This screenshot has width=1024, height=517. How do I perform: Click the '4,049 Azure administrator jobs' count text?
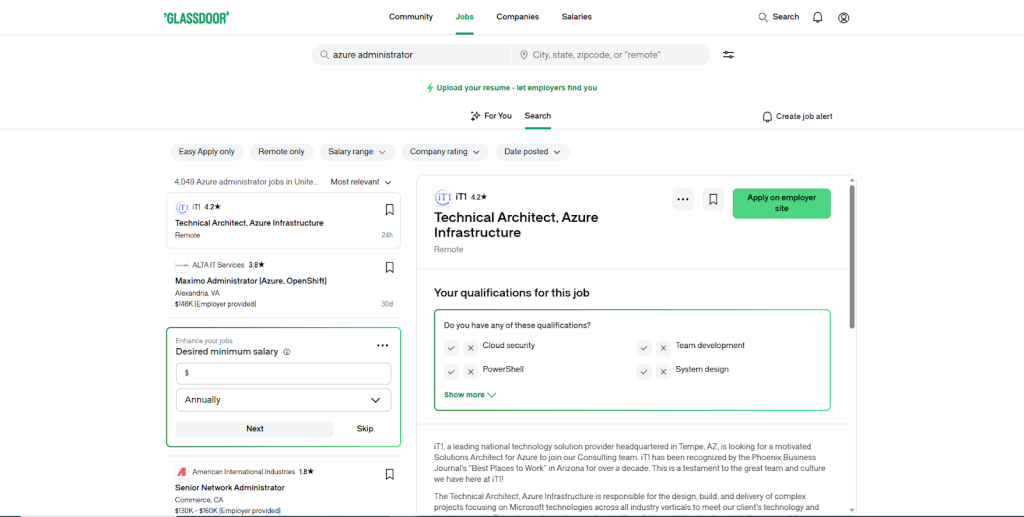click(247, 182)
